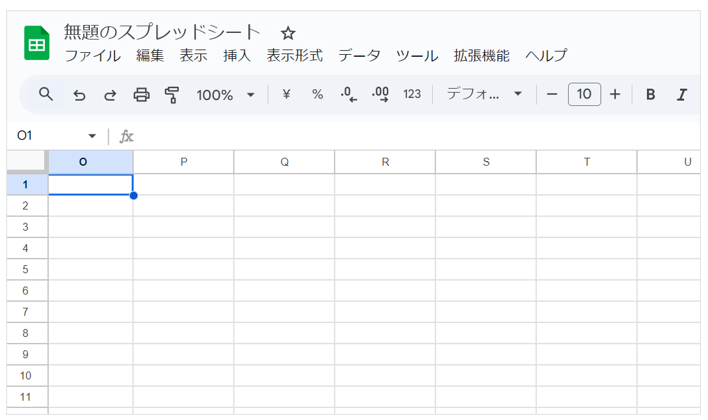Select column O header
The image size is (708, 420).
(x=91, y=162)
